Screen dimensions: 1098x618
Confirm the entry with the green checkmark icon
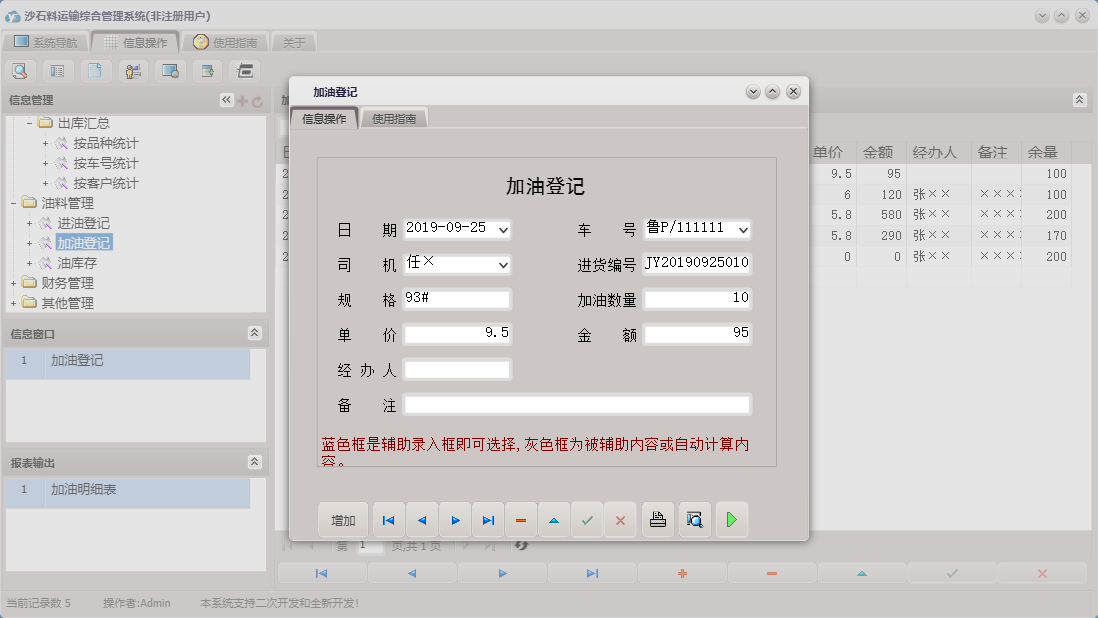[586, 520]
